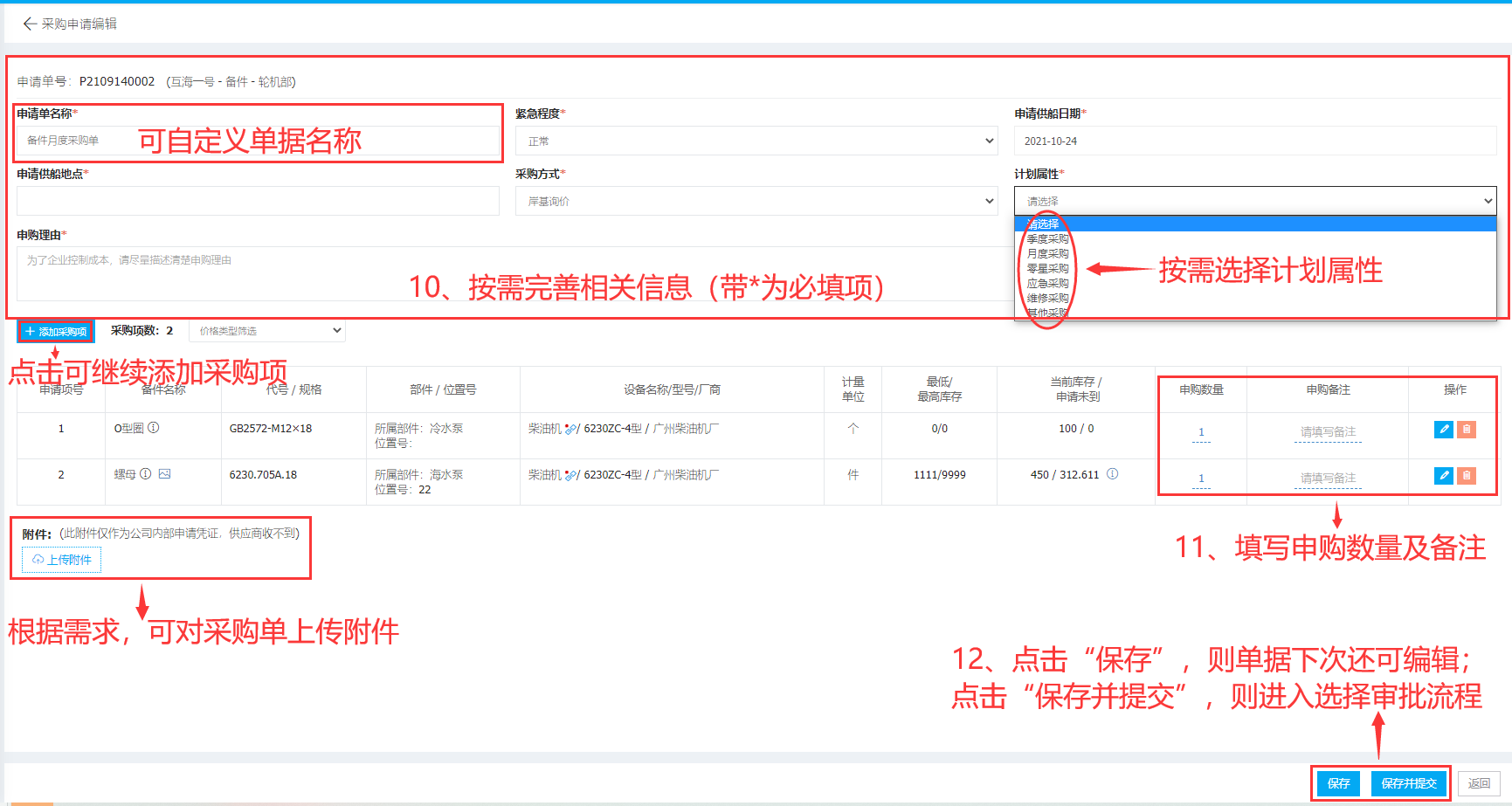Open the 采购方式 dropdown
The image size is (1512, 806).
(x=756, y=201)
